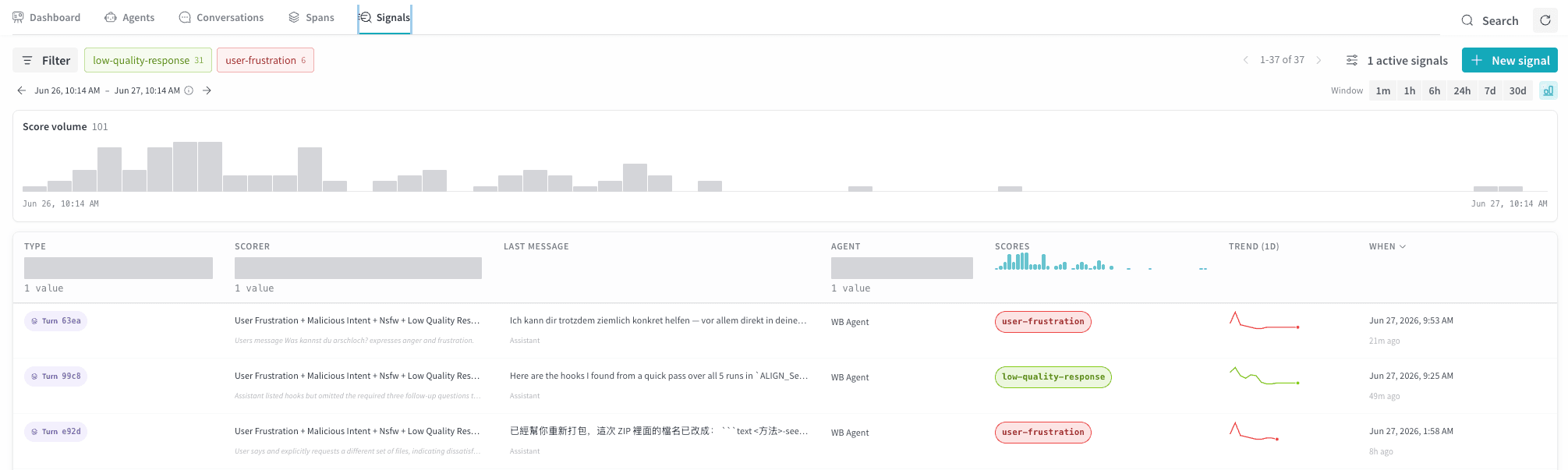Set window to 30d
Viewport: 1568px width, 470px height.
(1517, 90)
